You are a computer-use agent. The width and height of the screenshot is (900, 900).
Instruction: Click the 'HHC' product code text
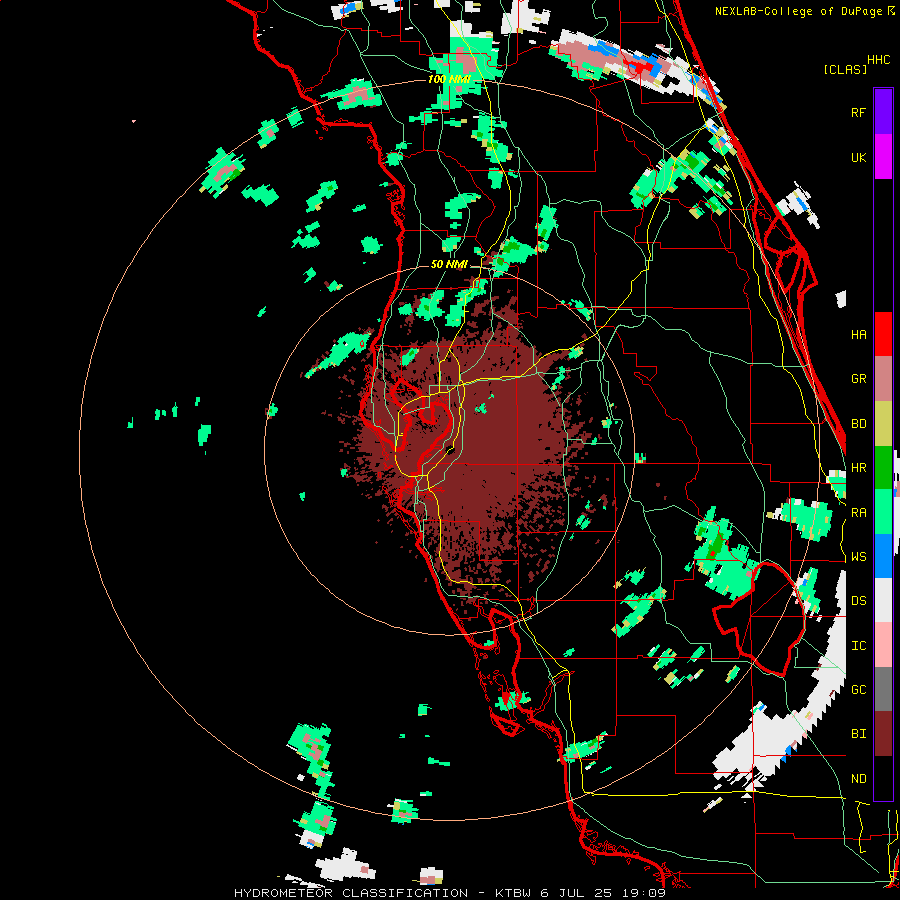pos(878,60)
